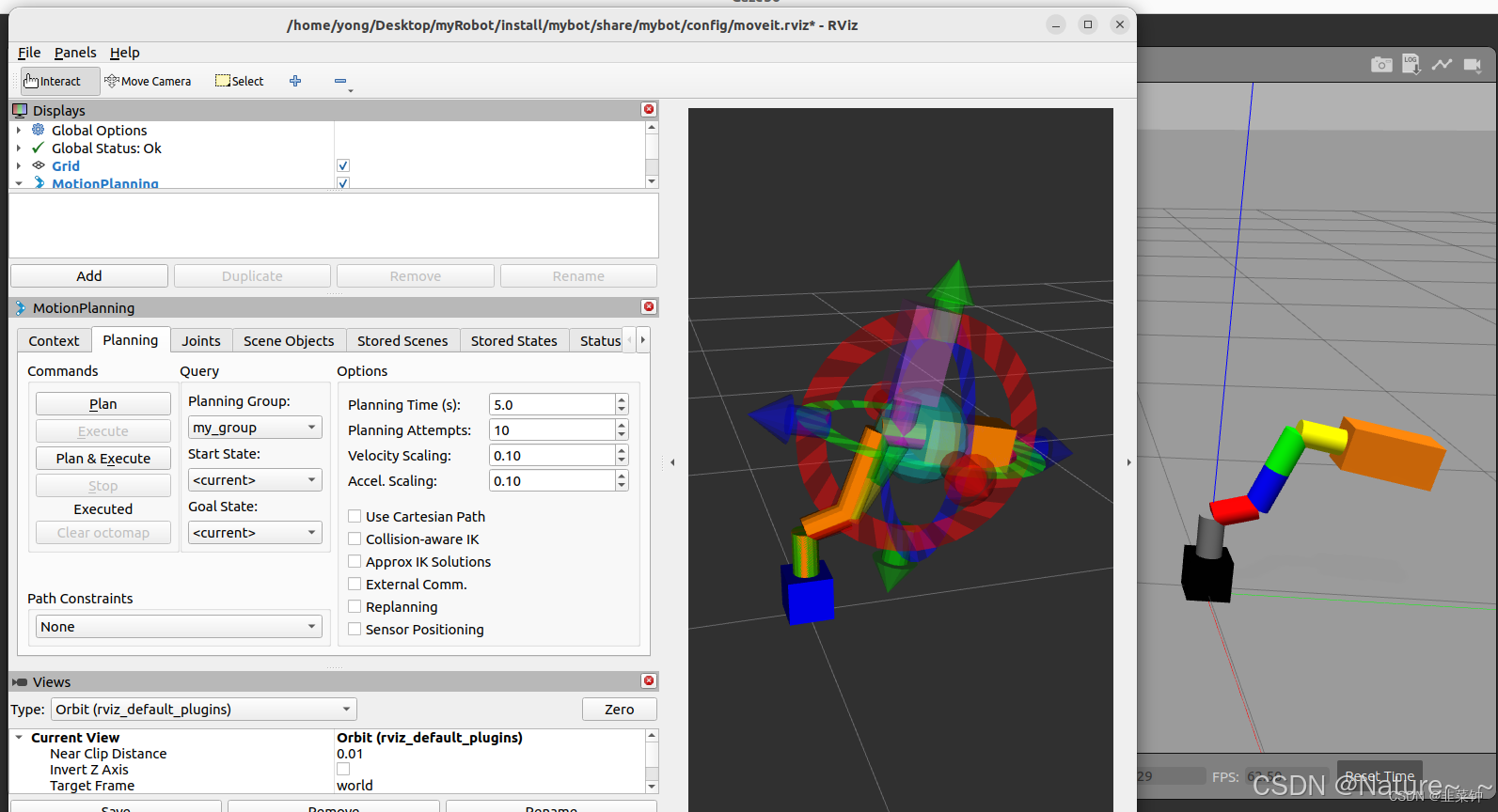The image size is (1498, 812).
Task: Click Displays list scroll-up arrow
Action: tap(652, 127)
